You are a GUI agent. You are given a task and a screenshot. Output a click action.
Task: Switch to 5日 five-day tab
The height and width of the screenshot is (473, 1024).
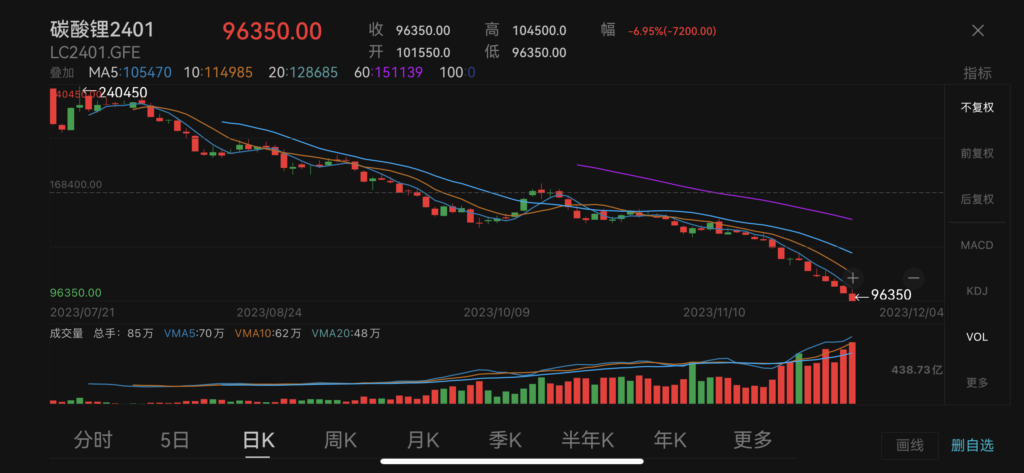174,440
